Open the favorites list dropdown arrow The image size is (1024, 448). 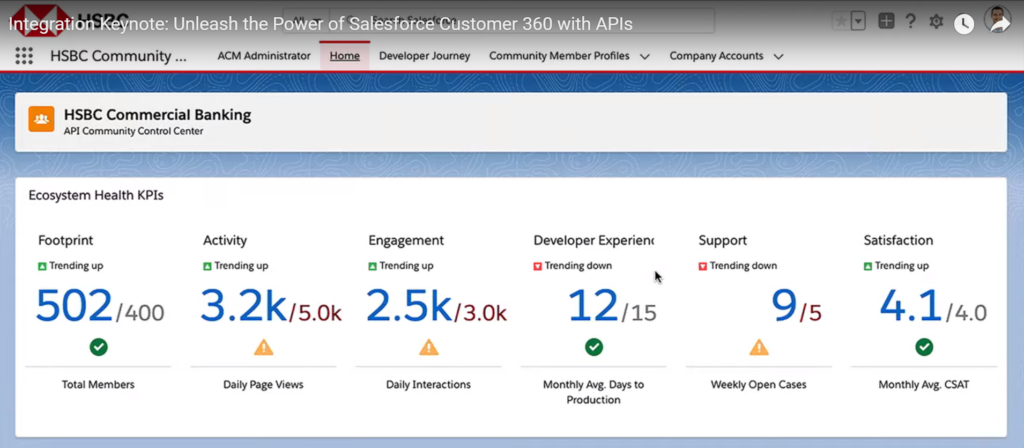[858, 22]
